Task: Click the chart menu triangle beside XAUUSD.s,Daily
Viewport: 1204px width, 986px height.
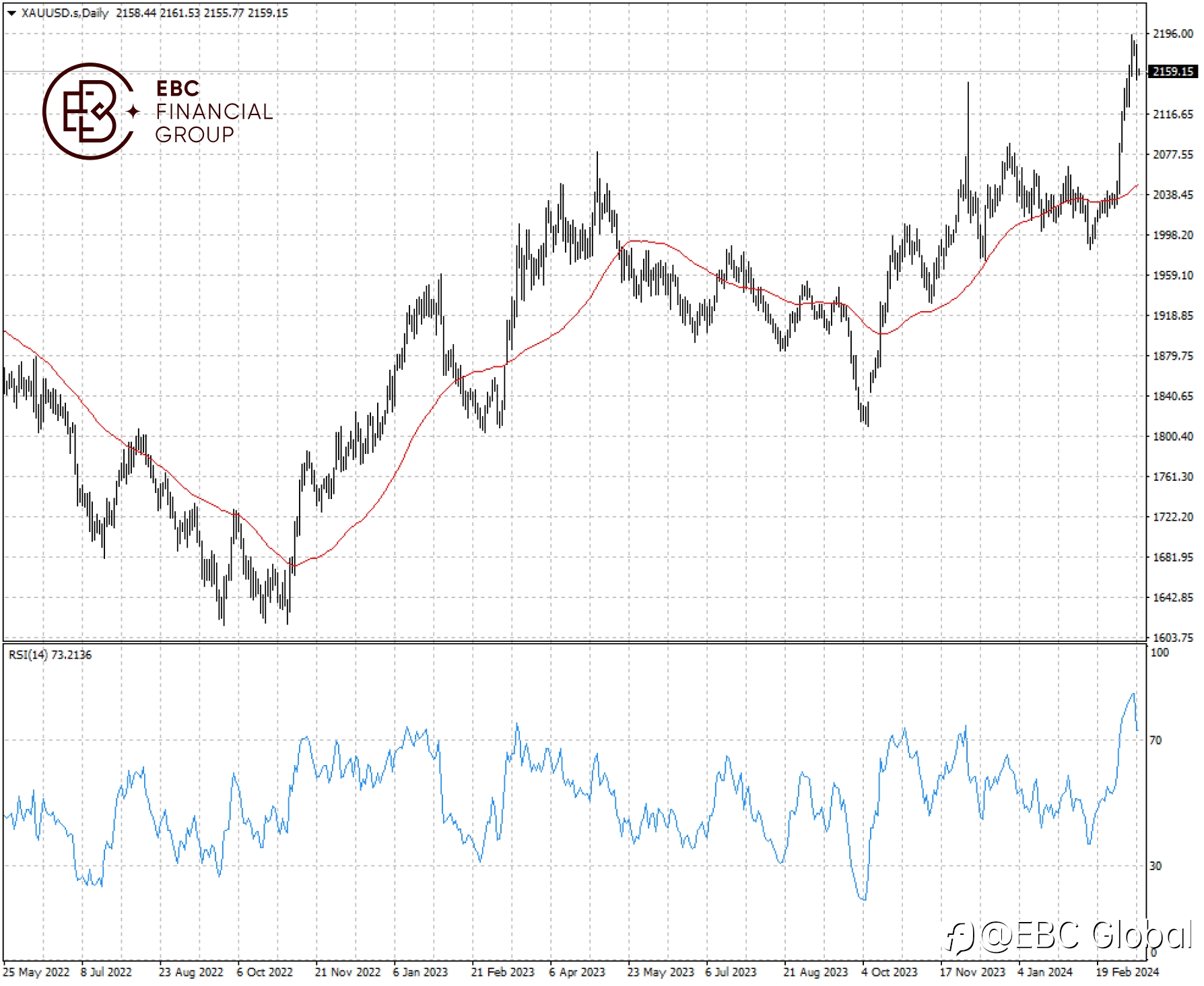Action: (11, 13)
